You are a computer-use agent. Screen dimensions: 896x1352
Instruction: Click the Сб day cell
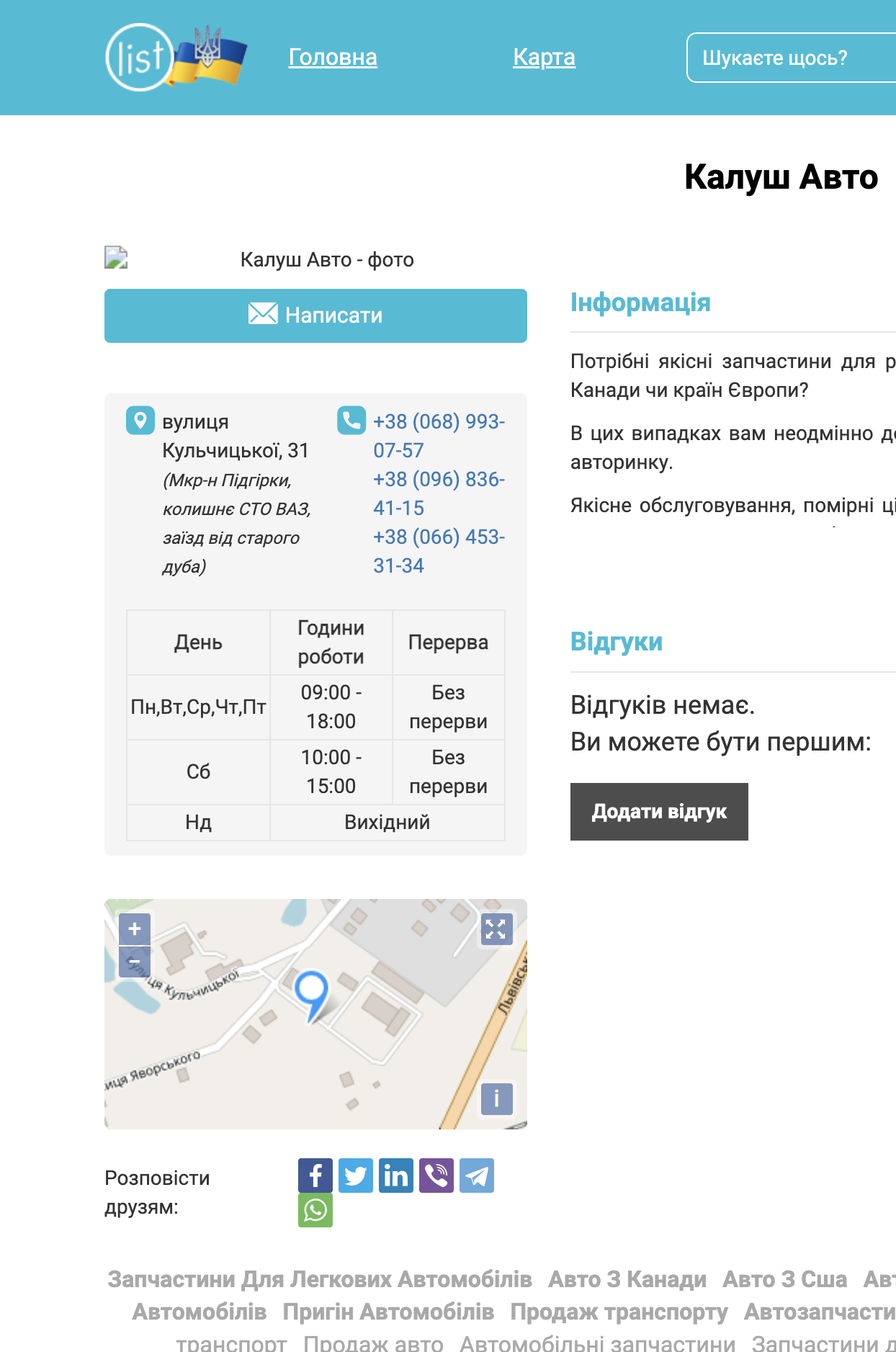[198, 772]
